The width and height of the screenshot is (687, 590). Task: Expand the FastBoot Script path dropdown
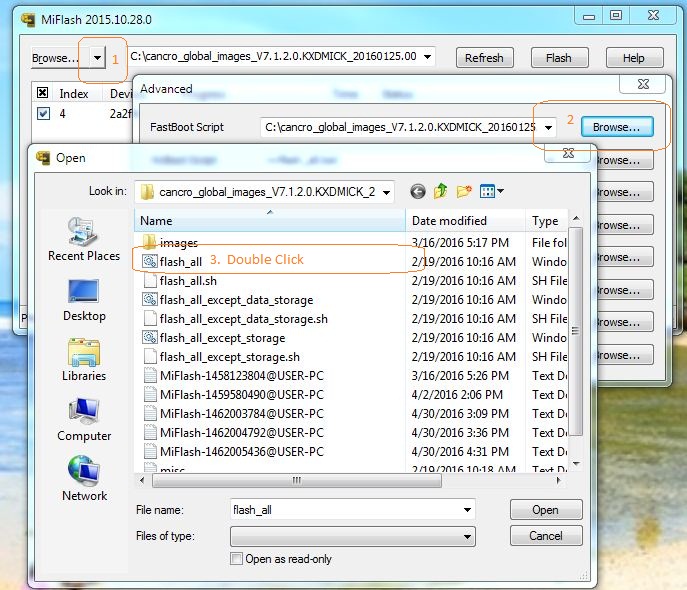pyautogui.click(x=548, y=127)
